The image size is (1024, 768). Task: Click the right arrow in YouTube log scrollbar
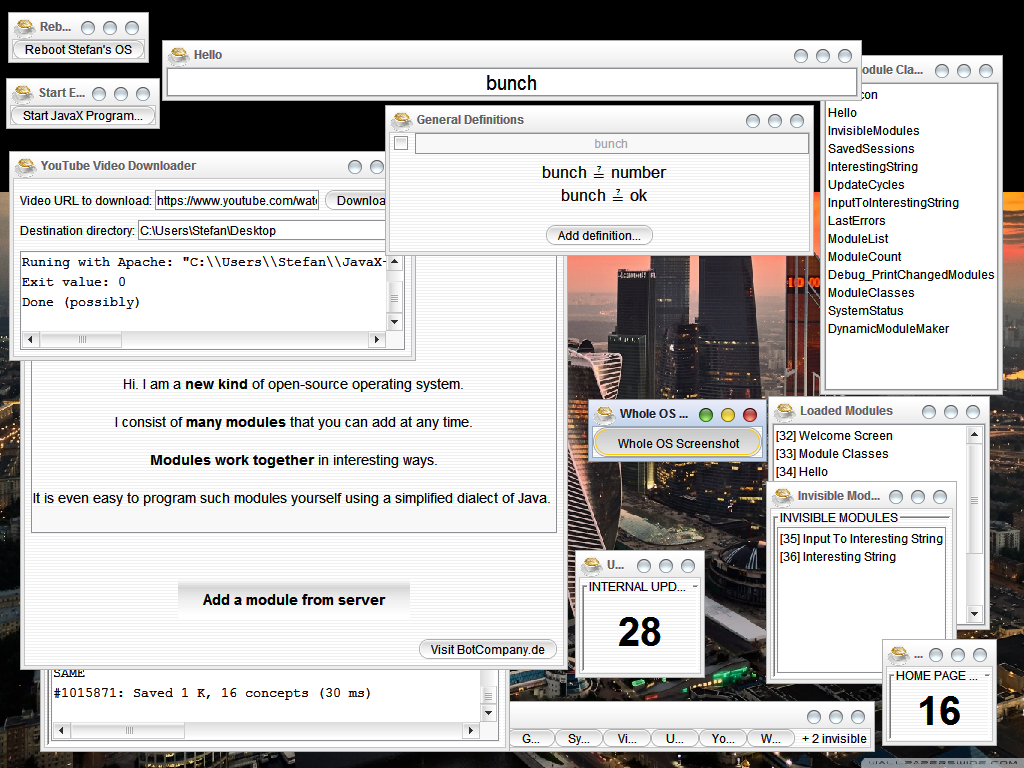[376, 340]
